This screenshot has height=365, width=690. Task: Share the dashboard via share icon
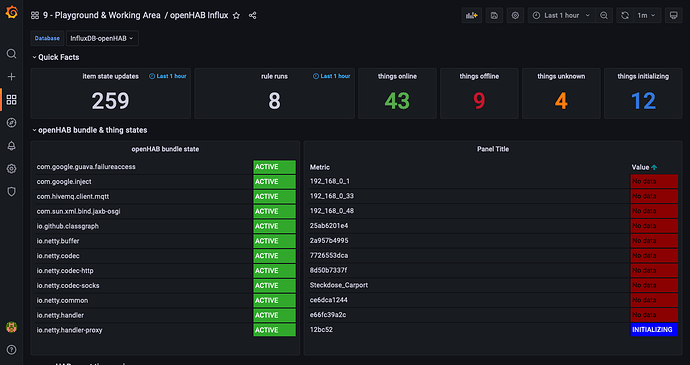(253, 15)
